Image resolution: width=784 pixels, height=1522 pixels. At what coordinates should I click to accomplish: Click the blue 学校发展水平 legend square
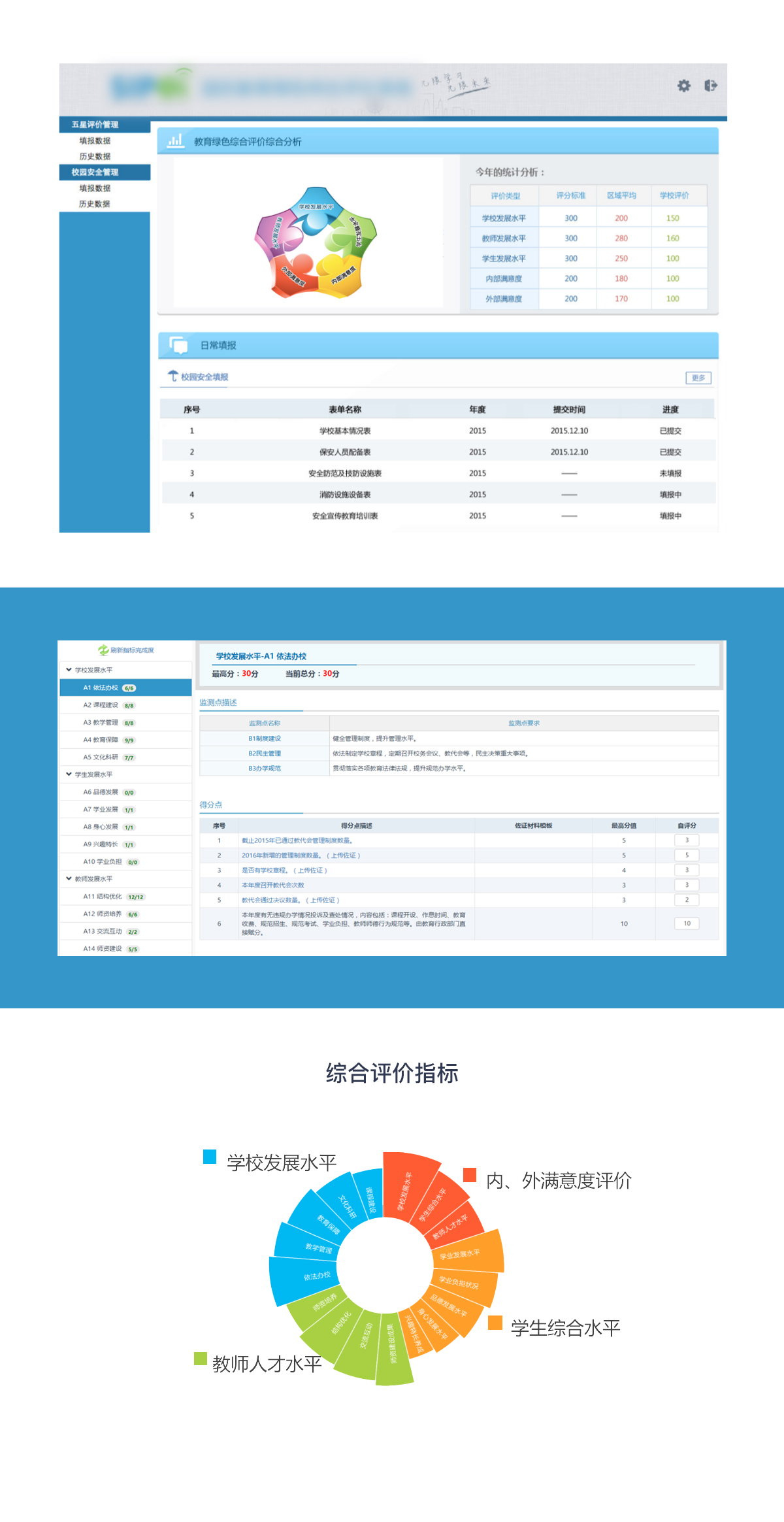coord(210,1157)
